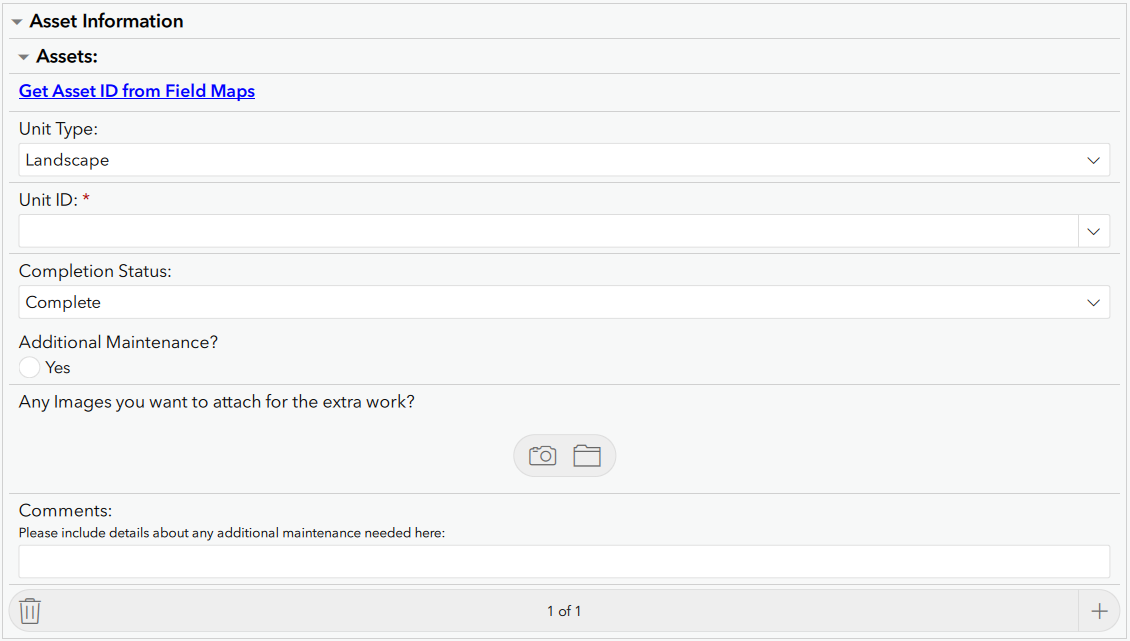Click inside the Comments text box
Screen dimensions: 1130x641
pos(565,561)
